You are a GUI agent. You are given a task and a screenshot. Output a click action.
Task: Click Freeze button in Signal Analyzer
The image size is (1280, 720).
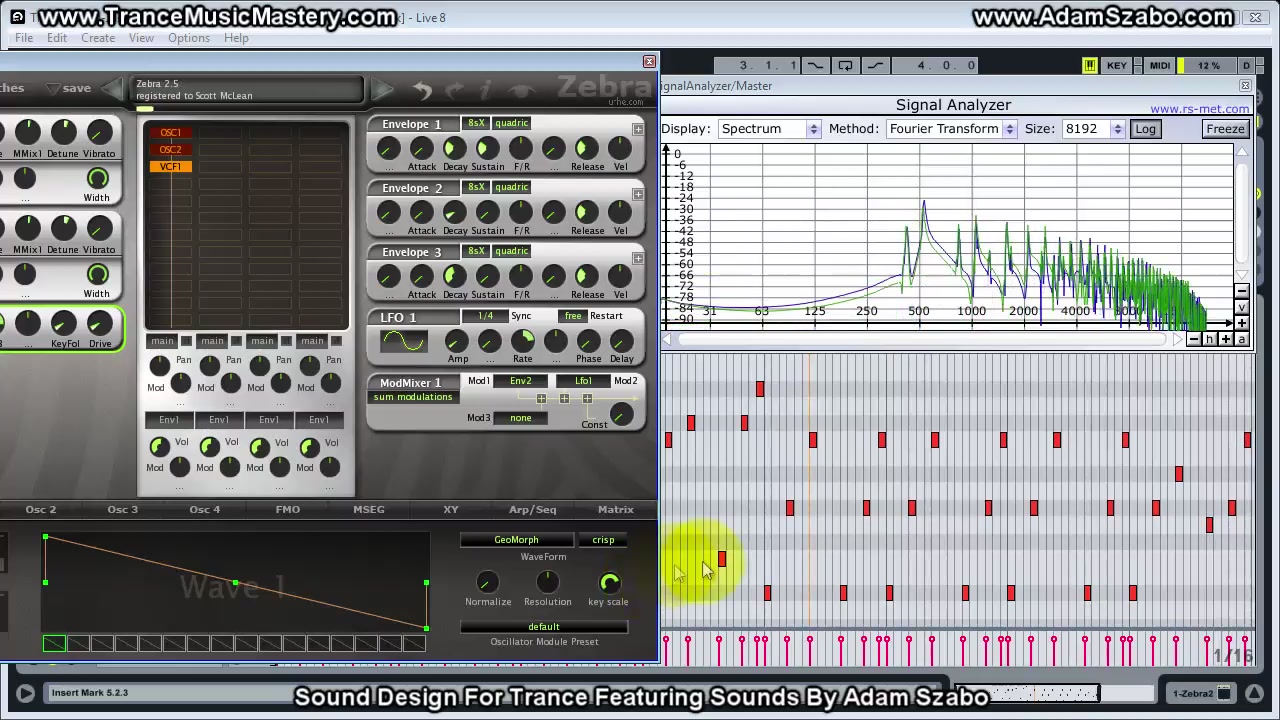click(x=1225, y=129)
